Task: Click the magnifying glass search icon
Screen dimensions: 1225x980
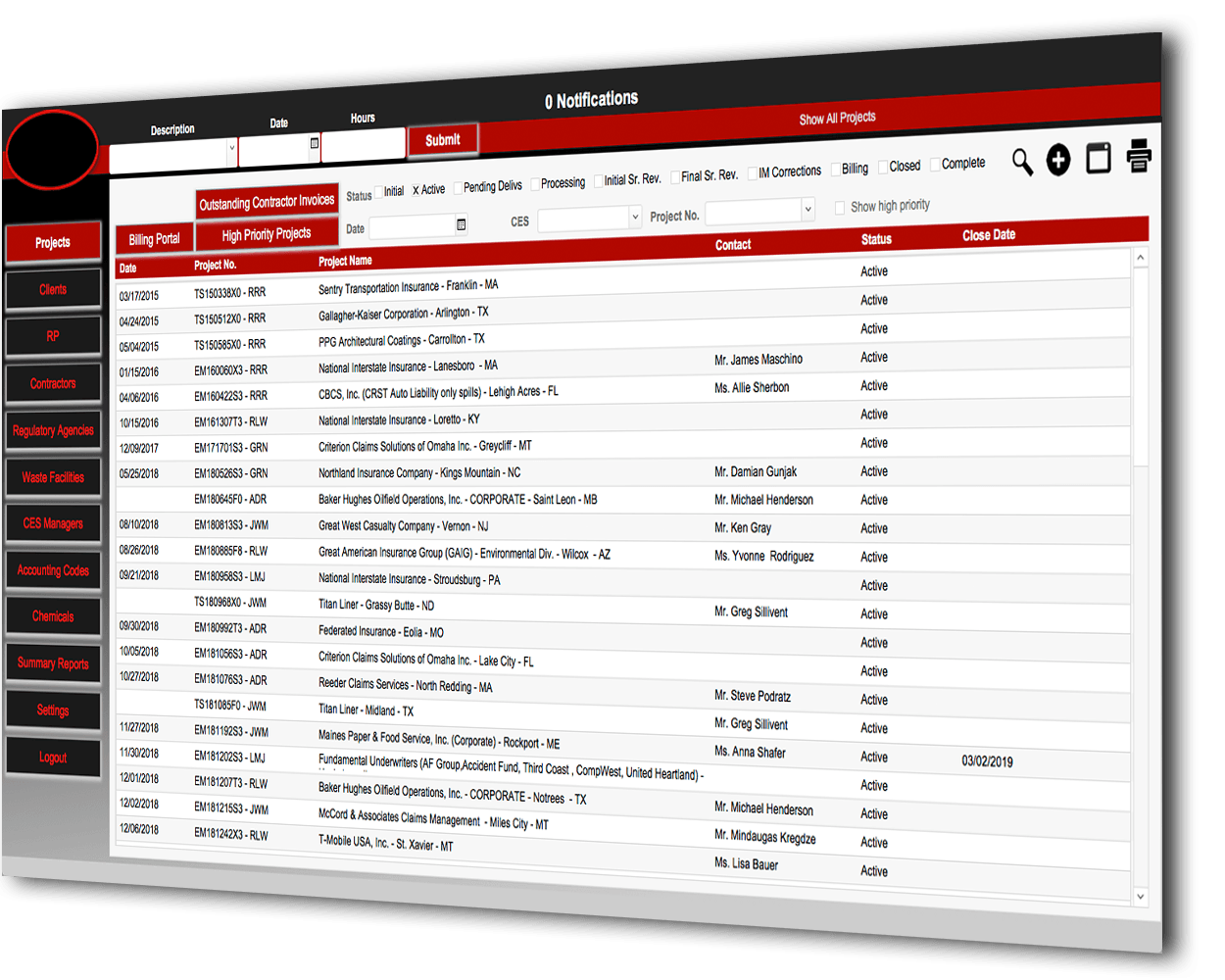Action: (1022, 162)
